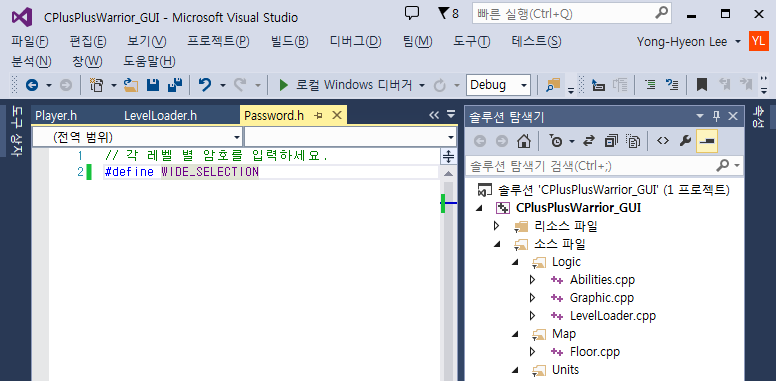Collapse the CPlusPlusWarrior_GUI project node
The height and width of the screenshot is (381, 776).
479,208
